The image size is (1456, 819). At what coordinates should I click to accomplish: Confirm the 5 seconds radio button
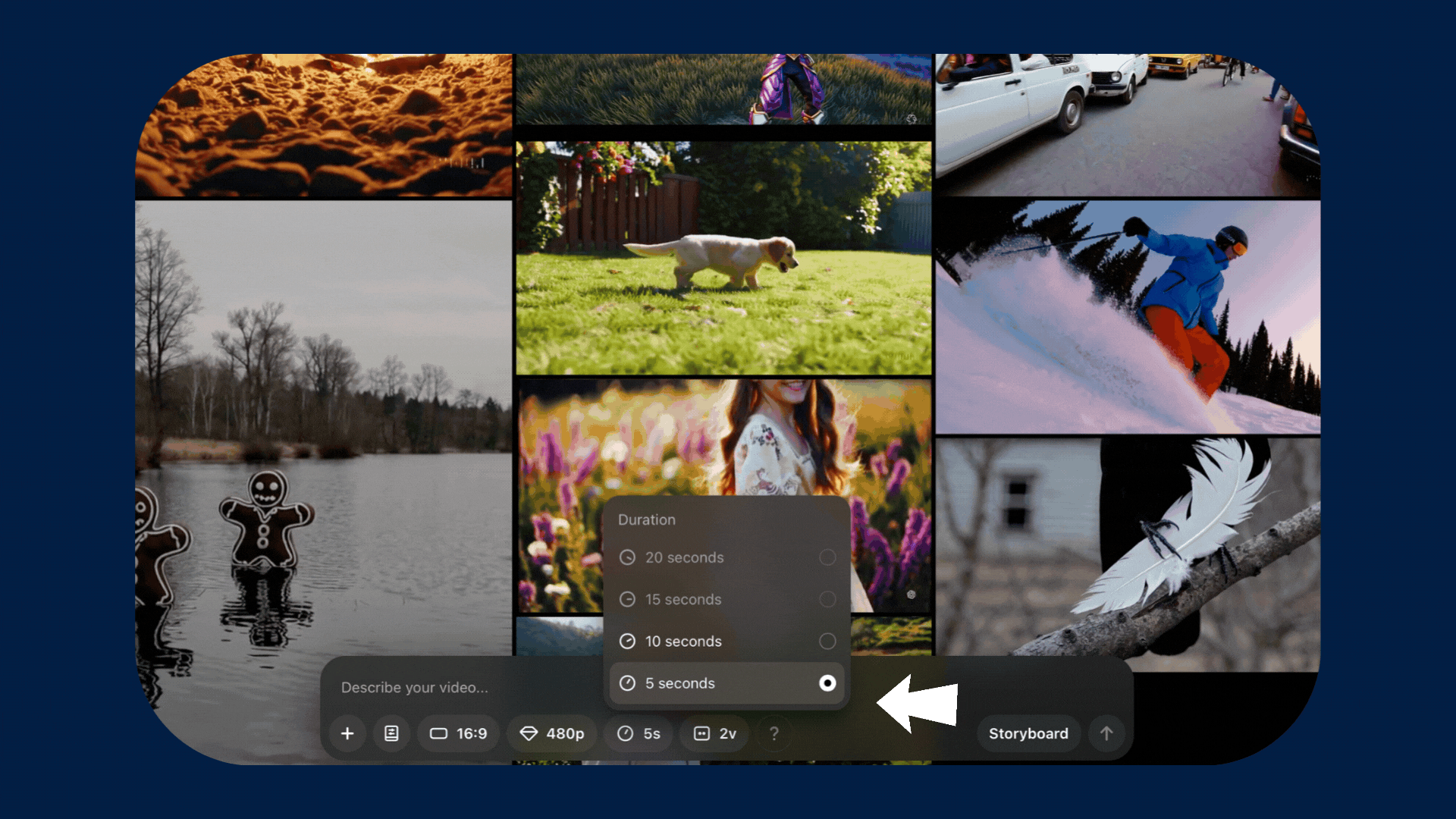coord(827,682)
